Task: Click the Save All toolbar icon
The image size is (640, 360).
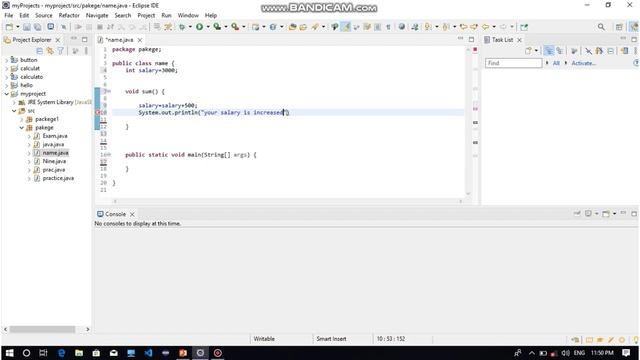Action: [x=37, y=27]
